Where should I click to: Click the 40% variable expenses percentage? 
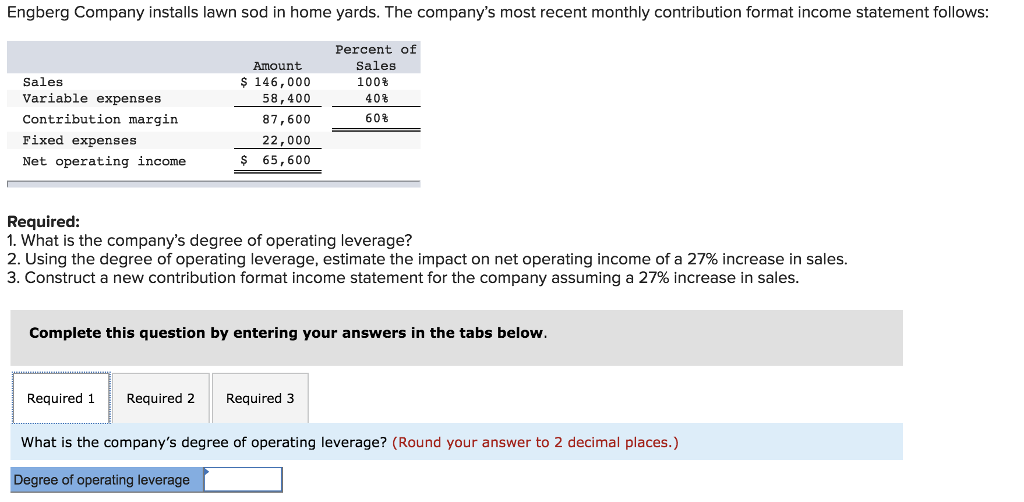(376, 99)
